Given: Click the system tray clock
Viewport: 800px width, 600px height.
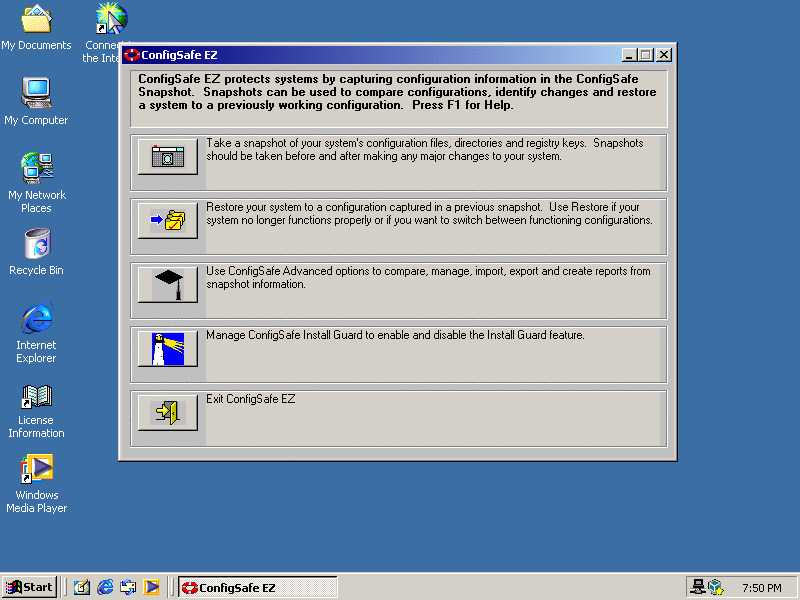Looking at the screenshot, I should (x=762, y=588).
